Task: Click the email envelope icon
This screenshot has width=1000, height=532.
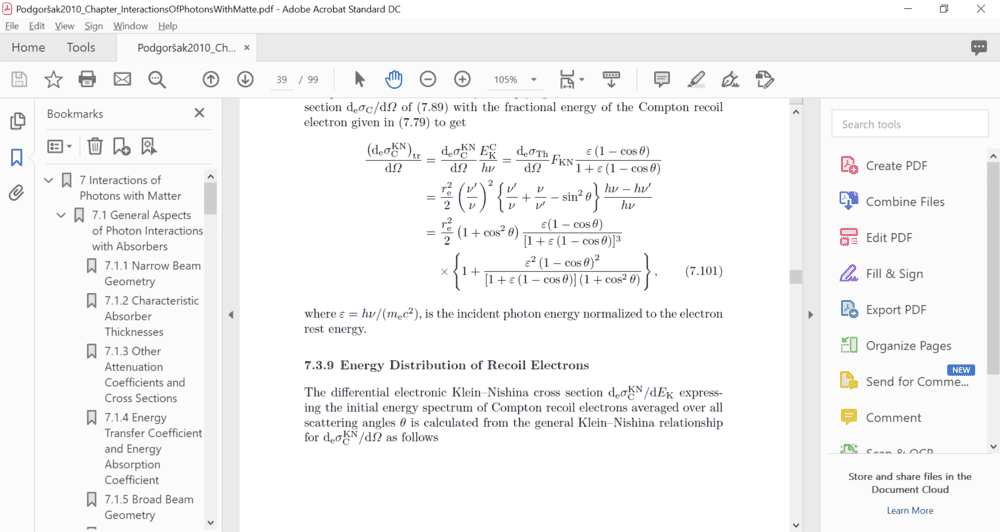Action: [122, 79]
